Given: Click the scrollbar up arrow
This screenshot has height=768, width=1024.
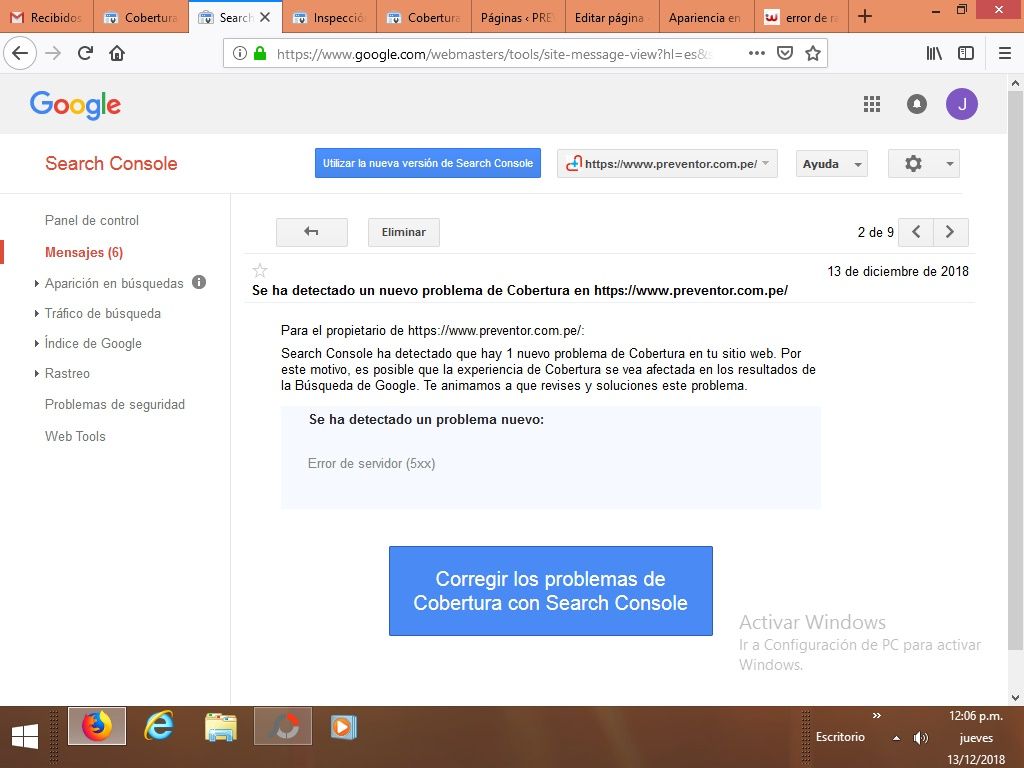Looking at the screenshot, I should (1015, 83).
